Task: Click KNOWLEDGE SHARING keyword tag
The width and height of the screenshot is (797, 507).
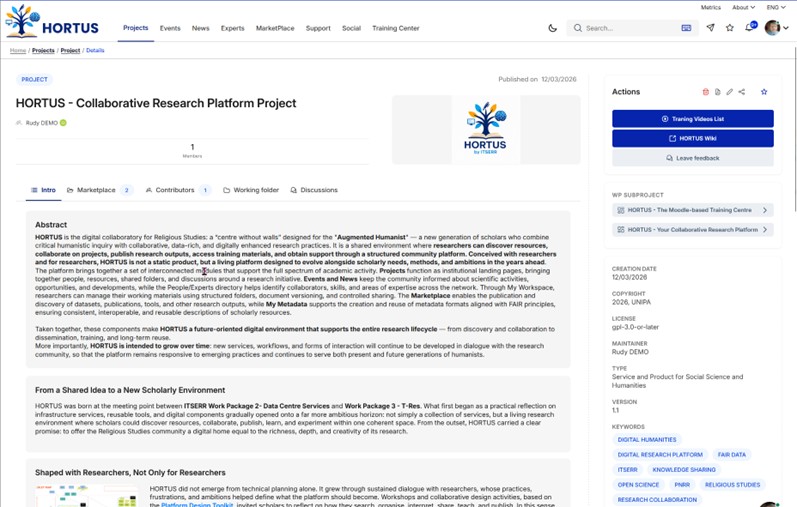Action: pyautogui.click(x=684, y=470)
